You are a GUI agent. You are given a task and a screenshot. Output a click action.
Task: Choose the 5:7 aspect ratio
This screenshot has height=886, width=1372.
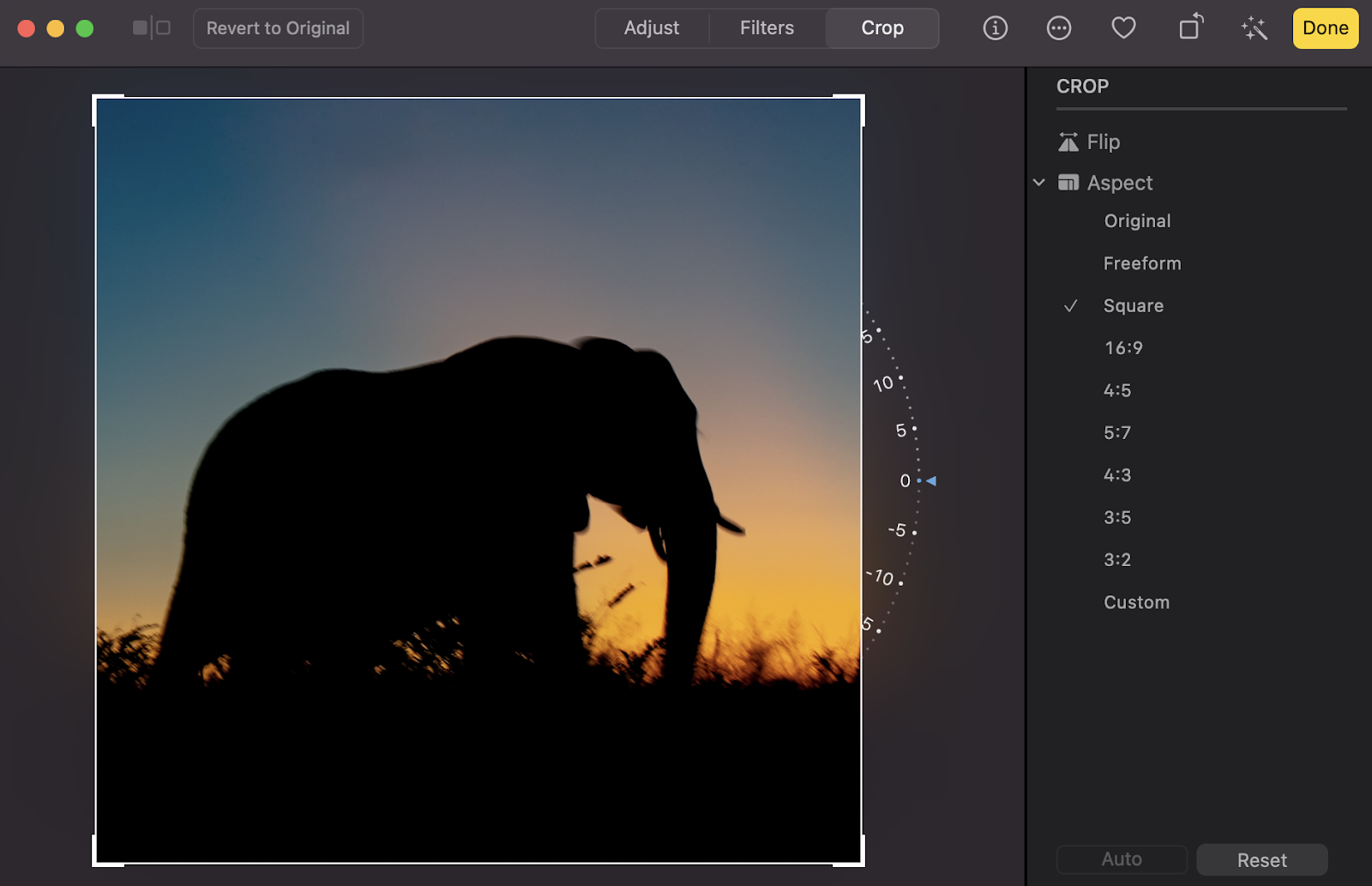coord(1116,432)
